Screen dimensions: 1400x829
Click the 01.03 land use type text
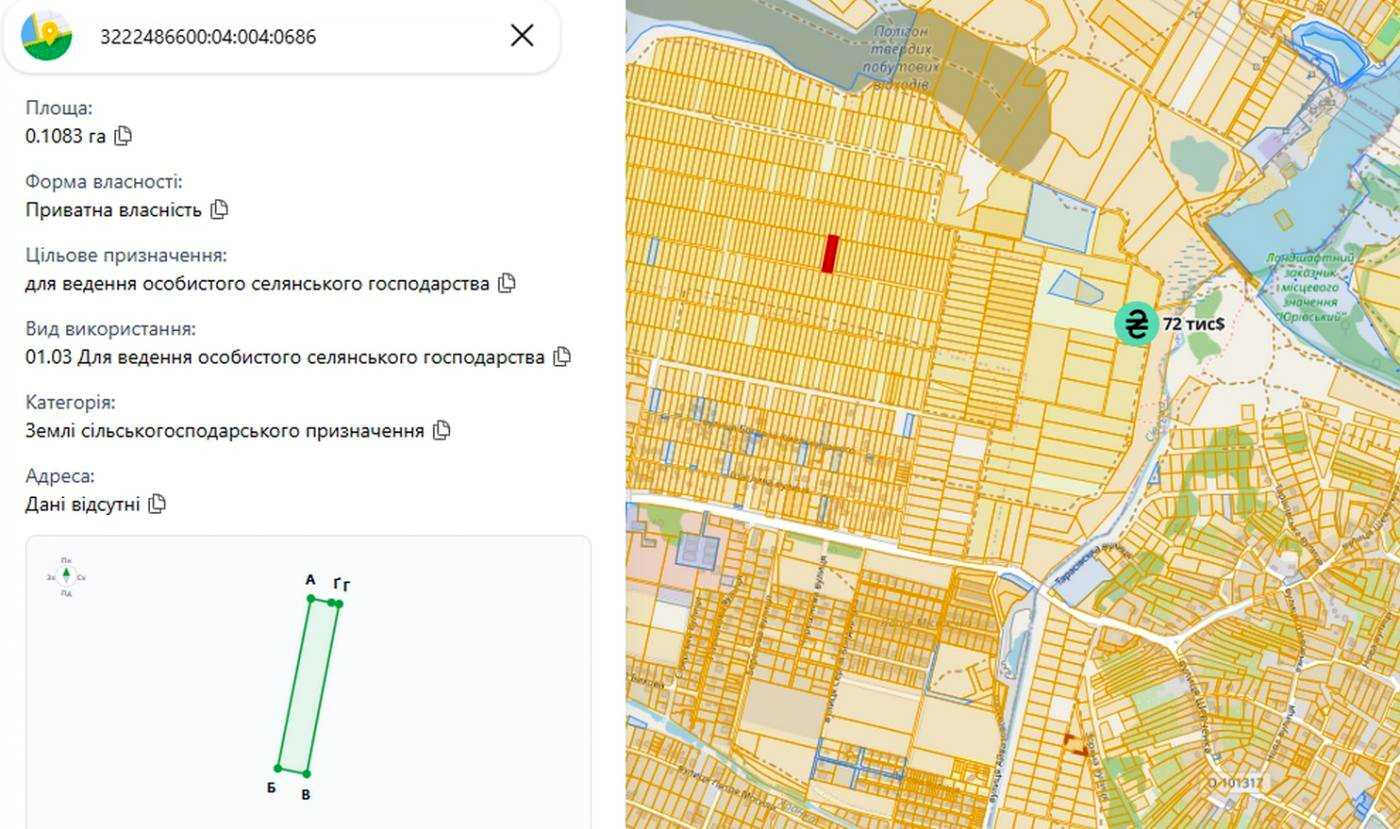[x=285, y=357]
